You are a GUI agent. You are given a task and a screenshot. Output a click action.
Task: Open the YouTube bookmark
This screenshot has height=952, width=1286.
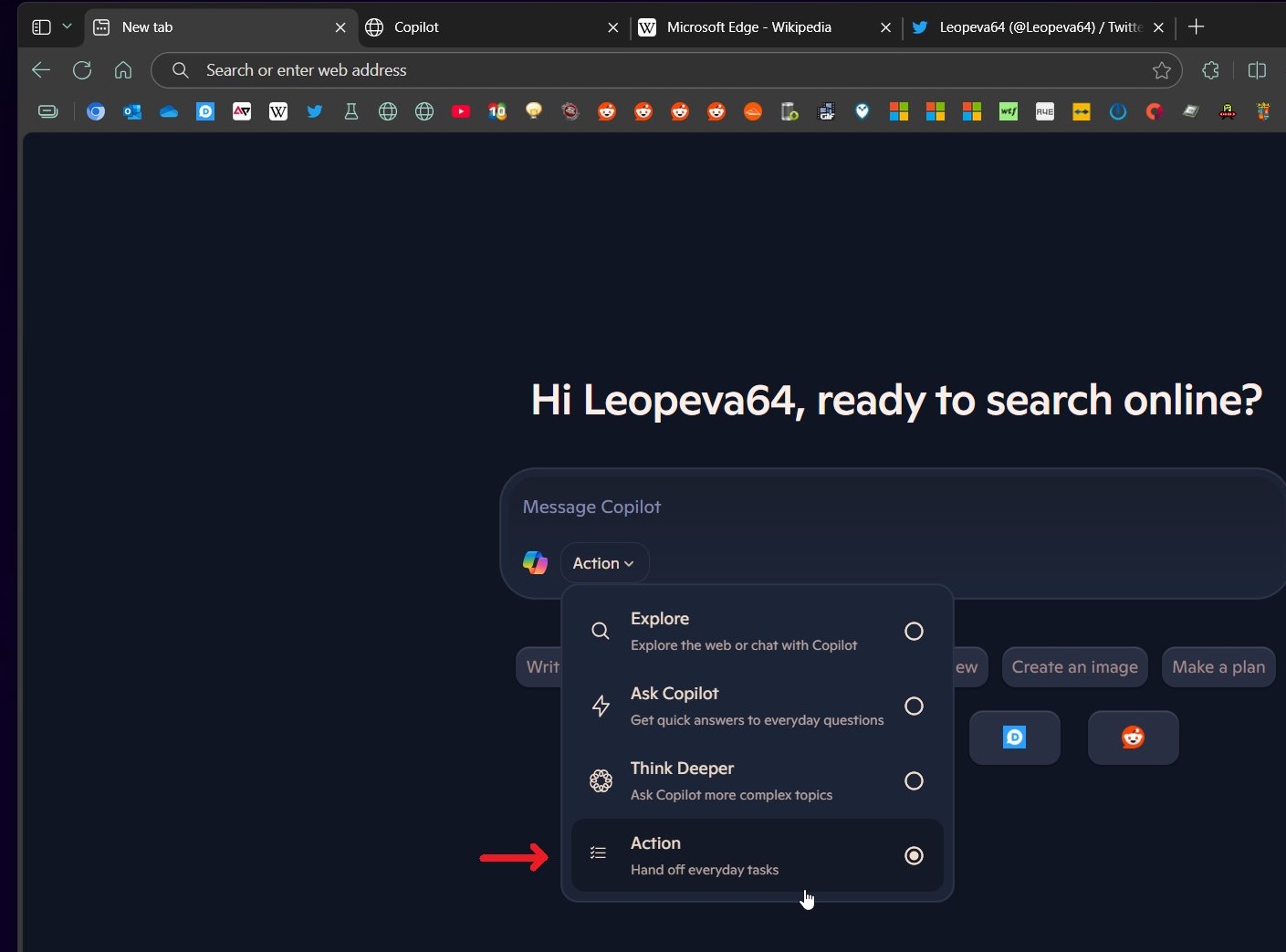click(x=461, y=111)
